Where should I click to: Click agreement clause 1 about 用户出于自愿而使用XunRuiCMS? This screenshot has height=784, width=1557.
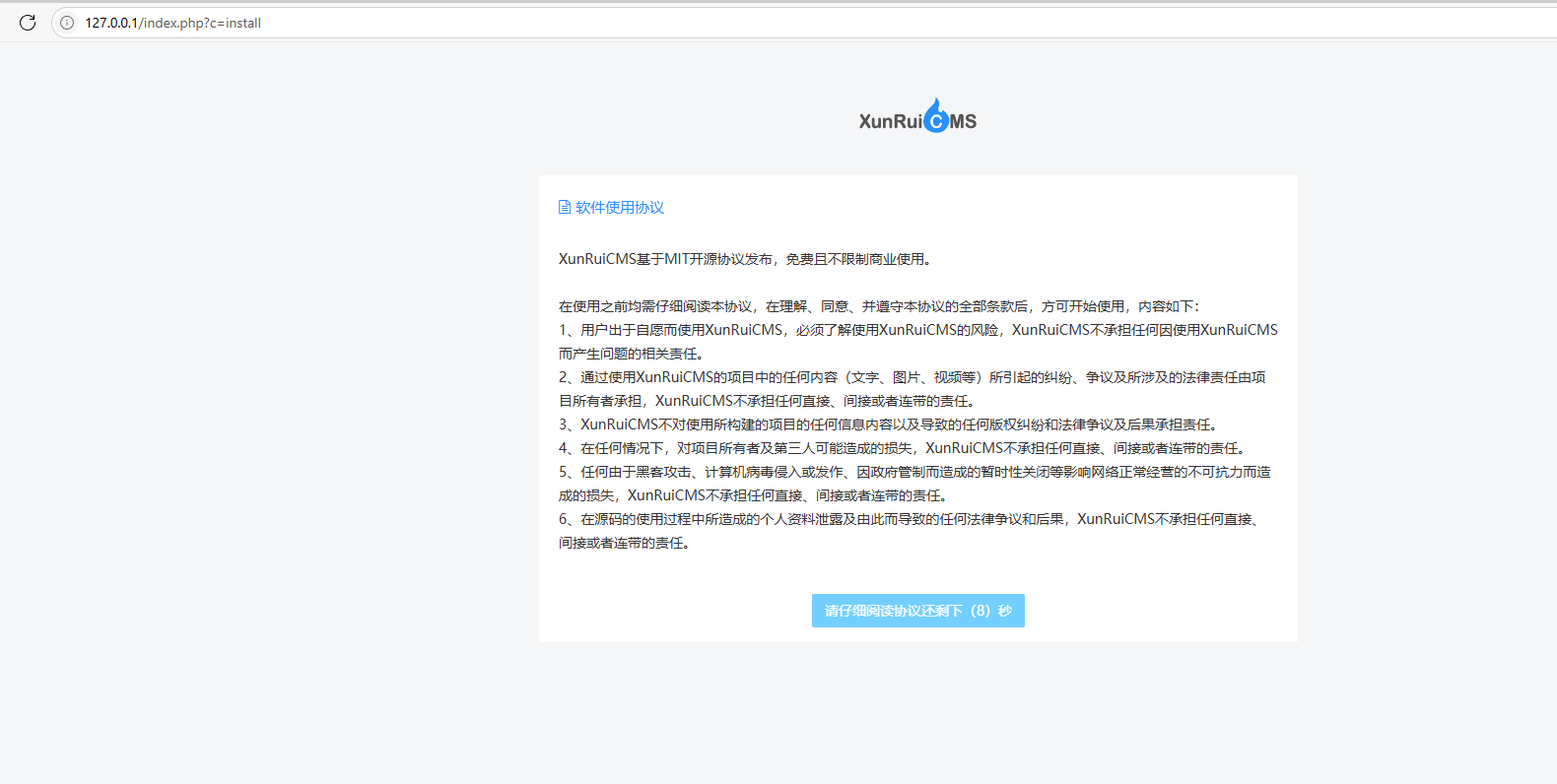pos(918,342)
